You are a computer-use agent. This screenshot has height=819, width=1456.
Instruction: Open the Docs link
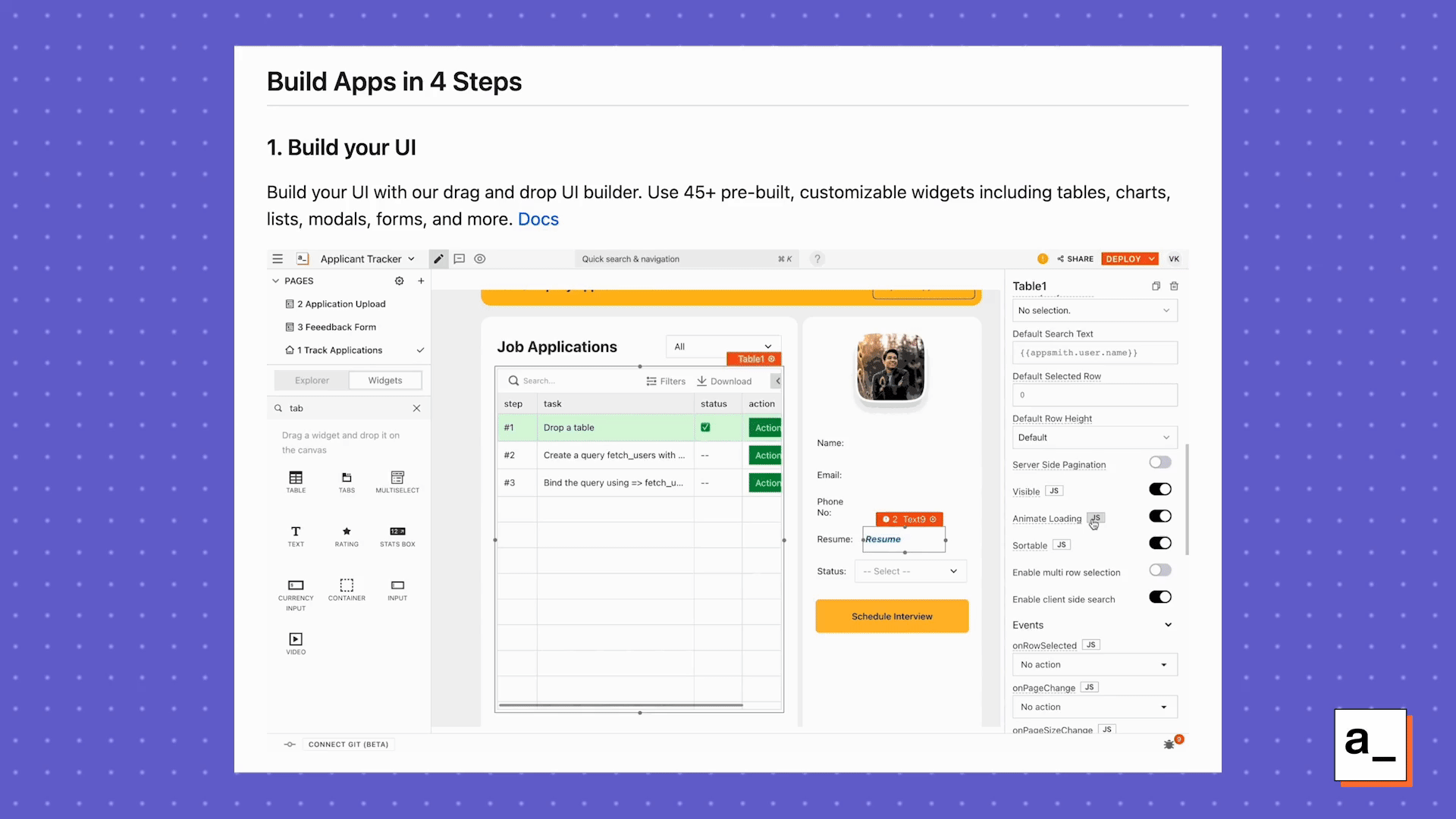click(x=538, y=219)
